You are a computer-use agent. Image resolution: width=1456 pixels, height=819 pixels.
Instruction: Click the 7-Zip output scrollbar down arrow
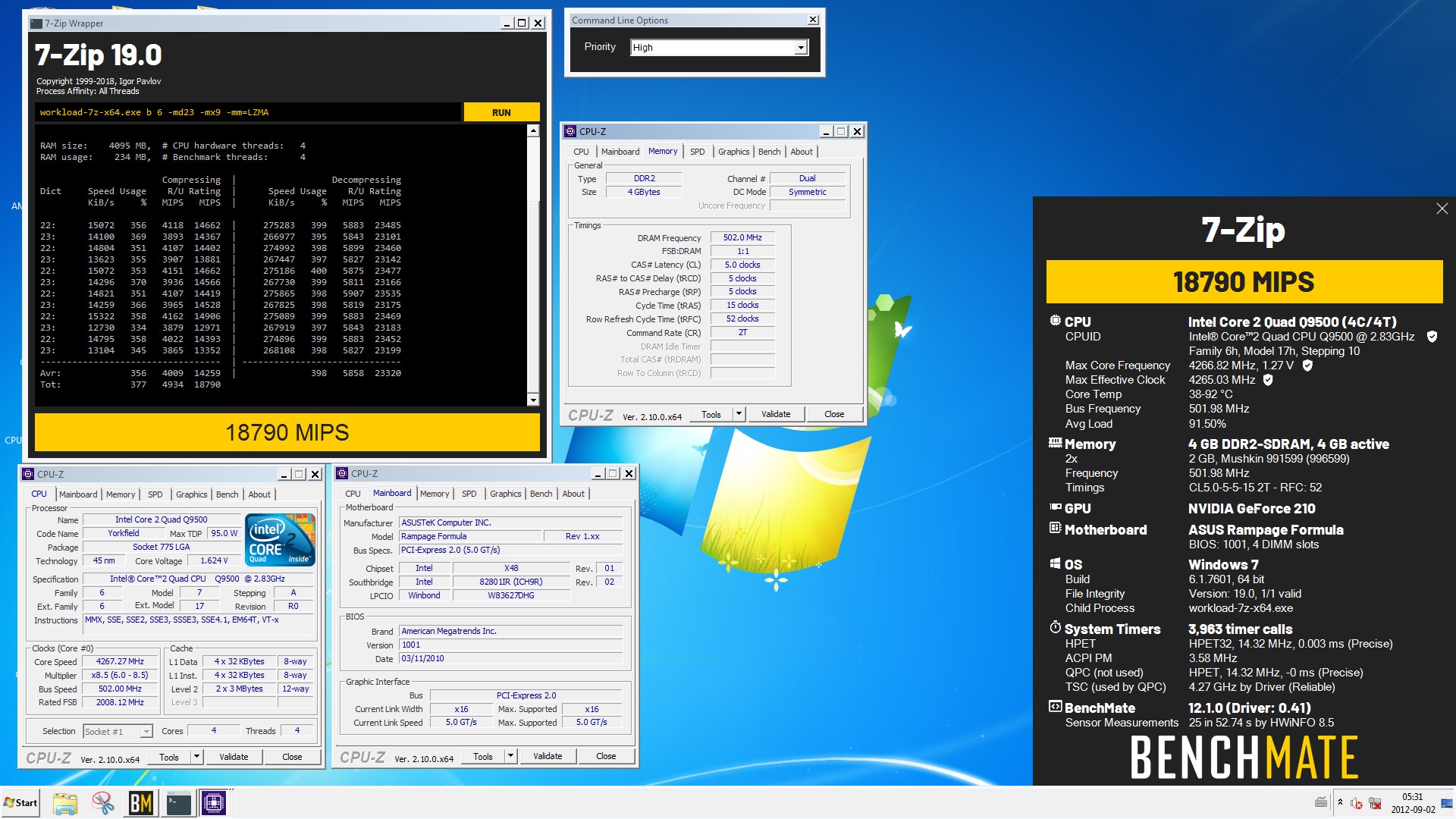pos(533,400)
